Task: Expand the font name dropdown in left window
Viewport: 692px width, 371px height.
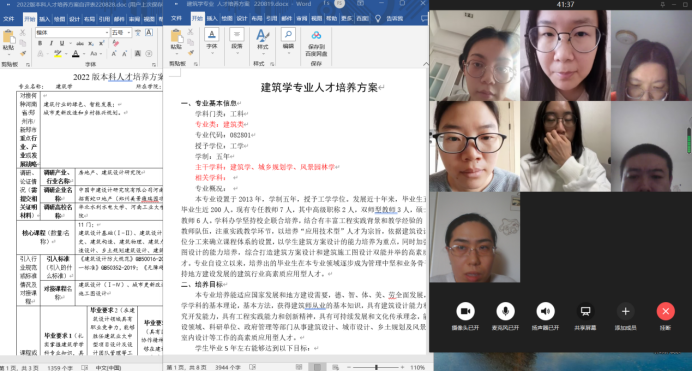Action: tap(107, 33)
